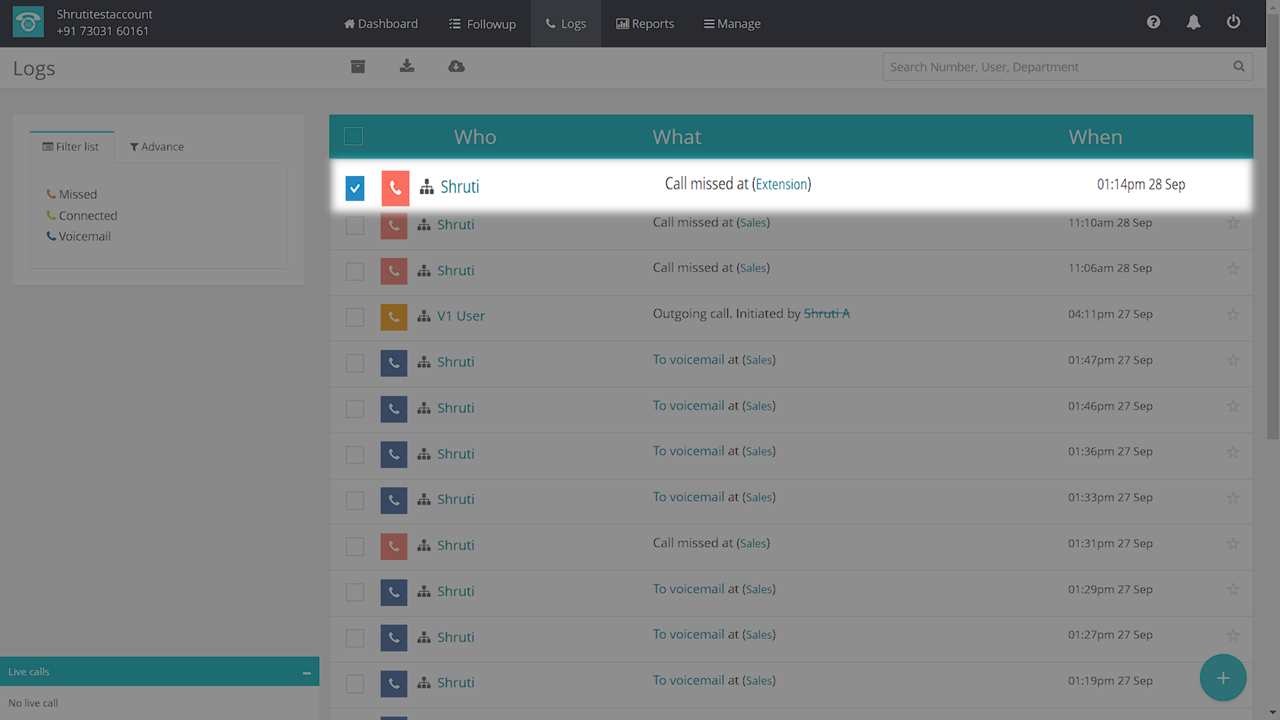Star the 11:10am 28 Sep call
The image size is (1280, 720).
1232,223
